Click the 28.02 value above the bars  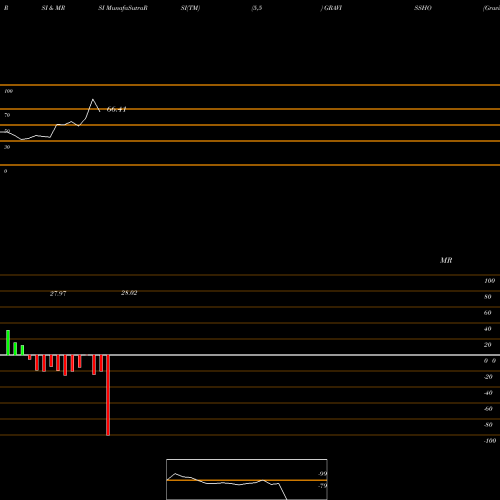click(x=129, y=293)
